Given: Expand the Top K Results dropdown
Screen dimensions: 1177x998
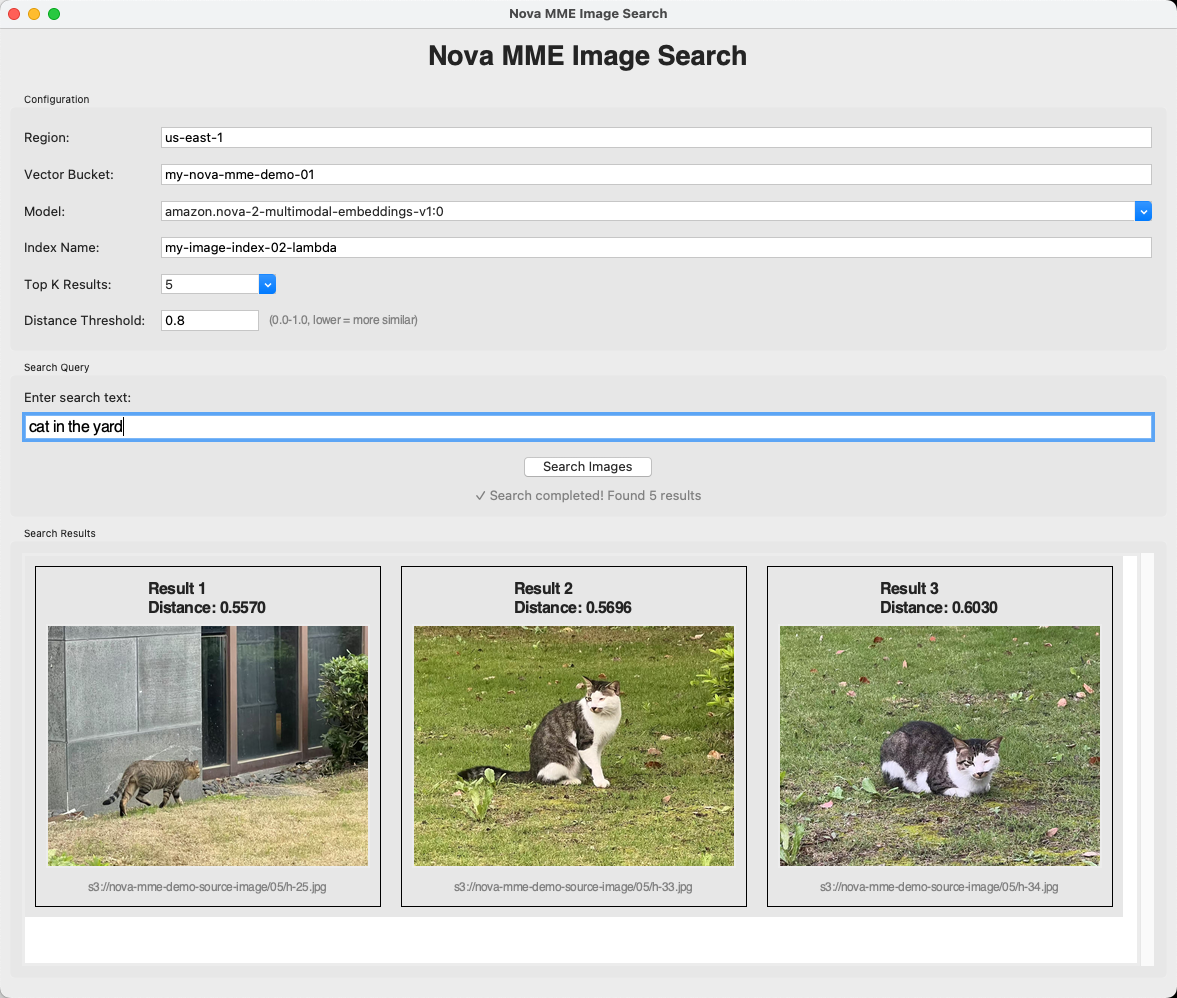Looking at the screenshot, I should [267, 285].
